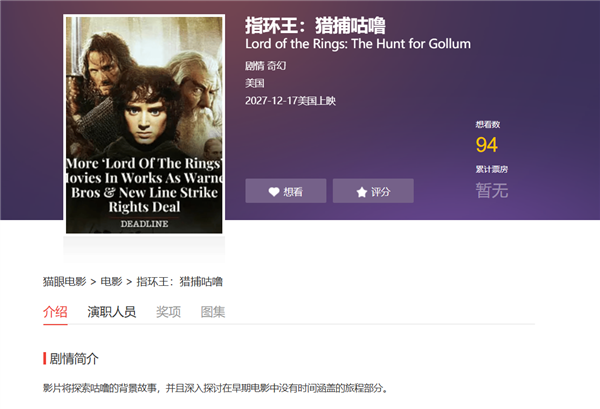This screenshot has height=409, width=600.
Task: Click the 2027-12-17 release date text
Action: click(290, 101)
